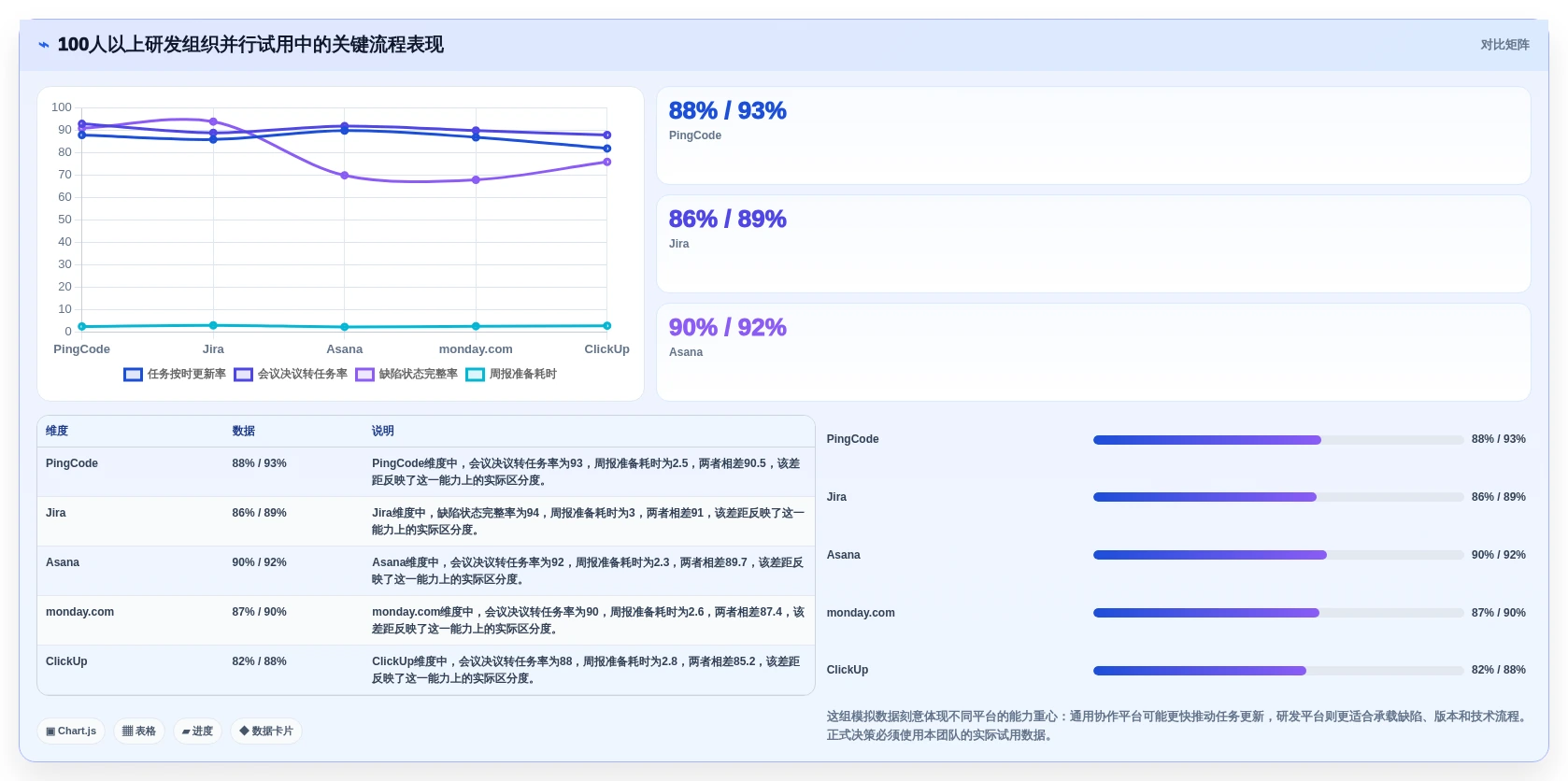Toggle the 会议决议转任务率 legend swatch
The height and width of the screenshot is (781, 1568).
pos(244,375)
